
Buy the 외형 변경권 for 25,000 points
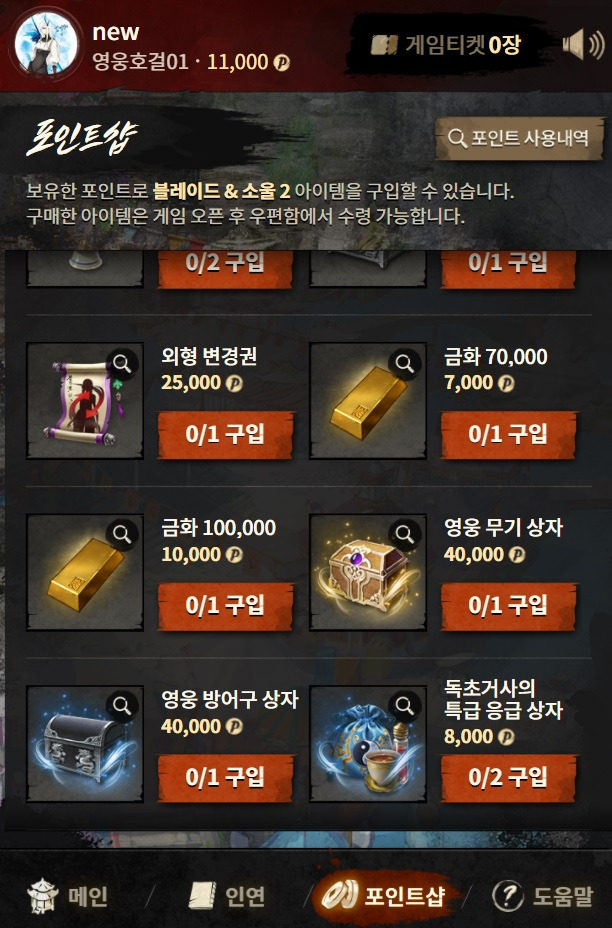pyautogui.click(x=225, y=435)
